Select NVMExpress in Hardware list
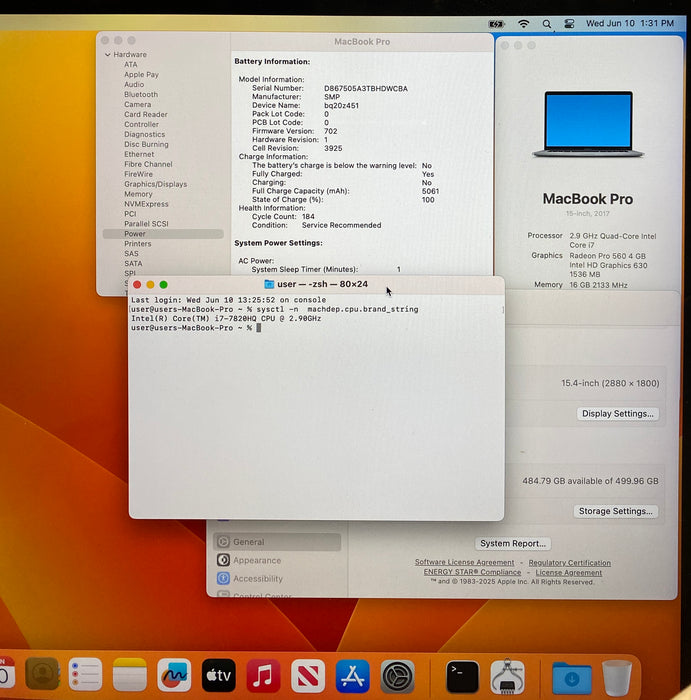The image size is (691, 700). click(146, 204)
